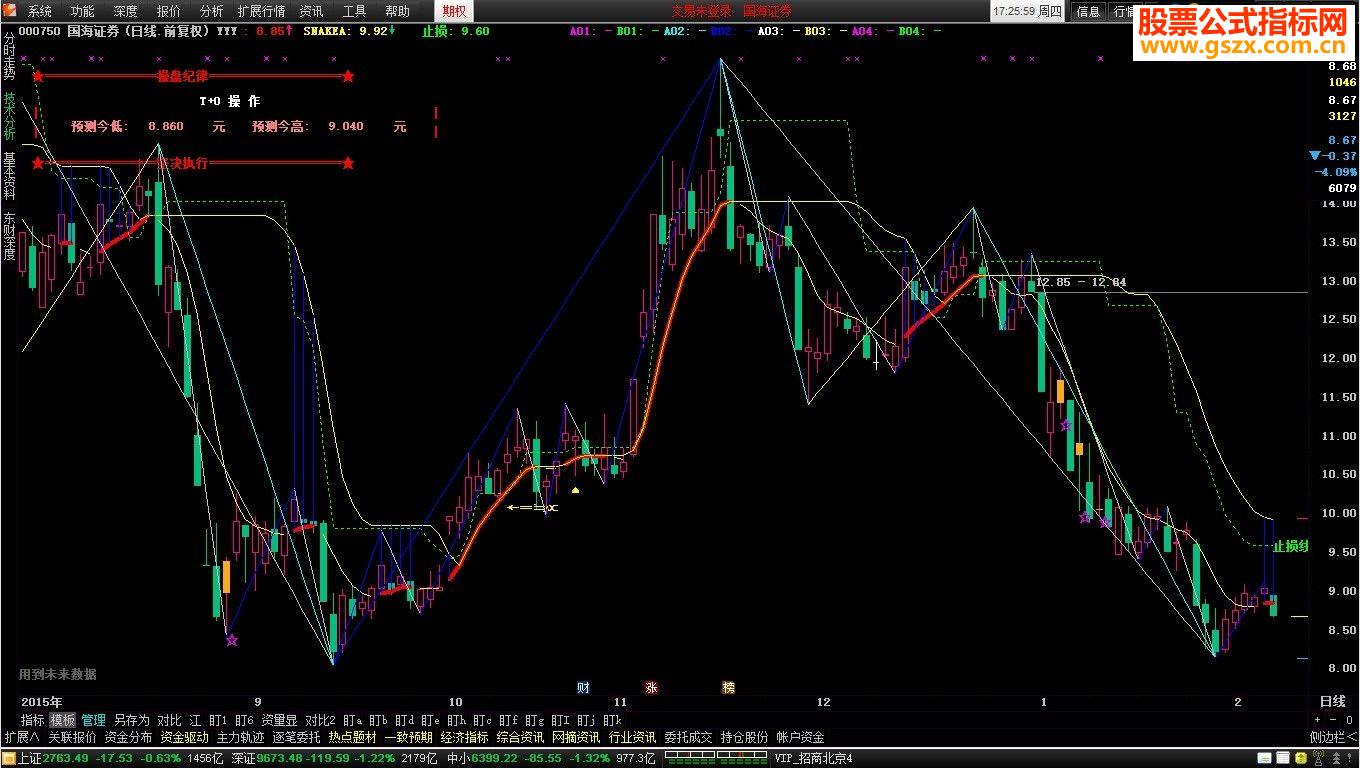This screenshot has width=1360, height=768.
Task: Click the status bar icon left of 上证
Action: (8, 759)
